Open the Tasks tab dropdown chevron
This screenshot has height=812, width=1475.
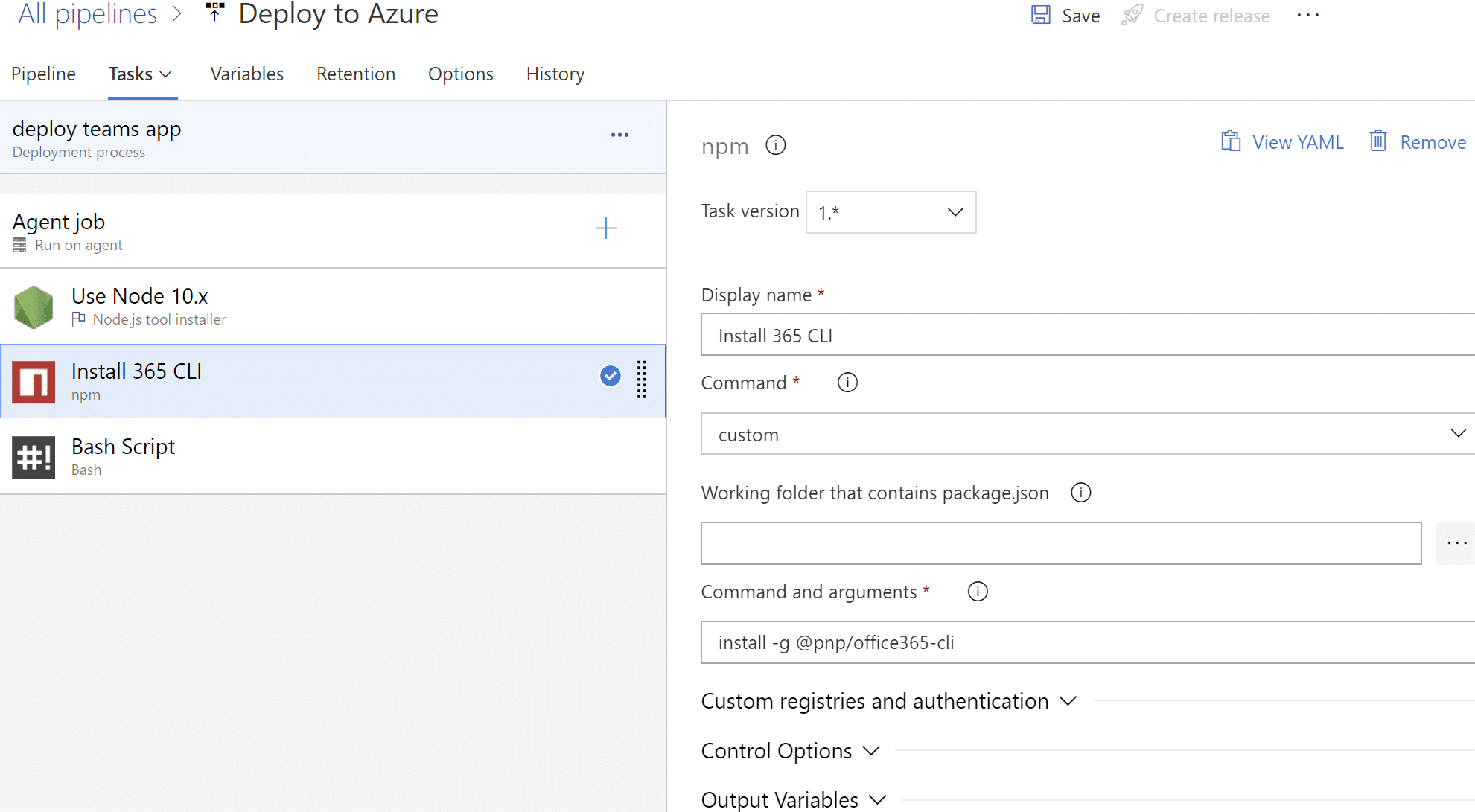point(166,74)
